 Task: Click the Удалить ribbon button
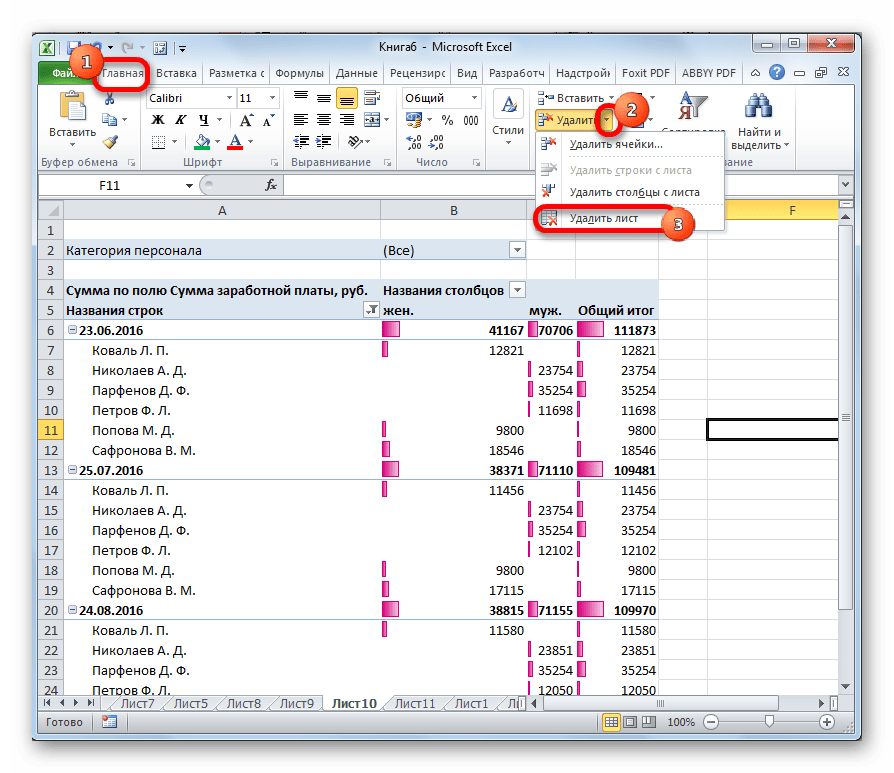click(x=567, y=120)
